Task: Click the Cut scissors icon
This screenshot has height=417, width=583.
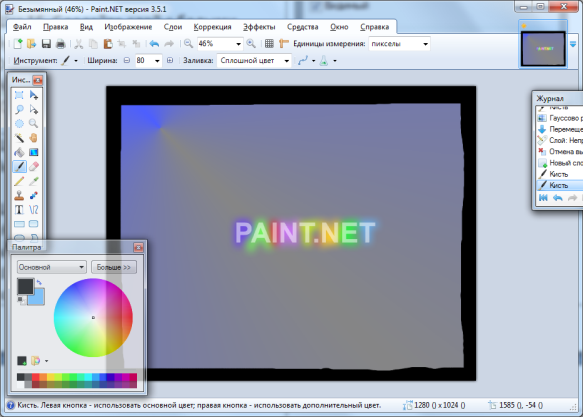Action: click(x=78, y=44)
